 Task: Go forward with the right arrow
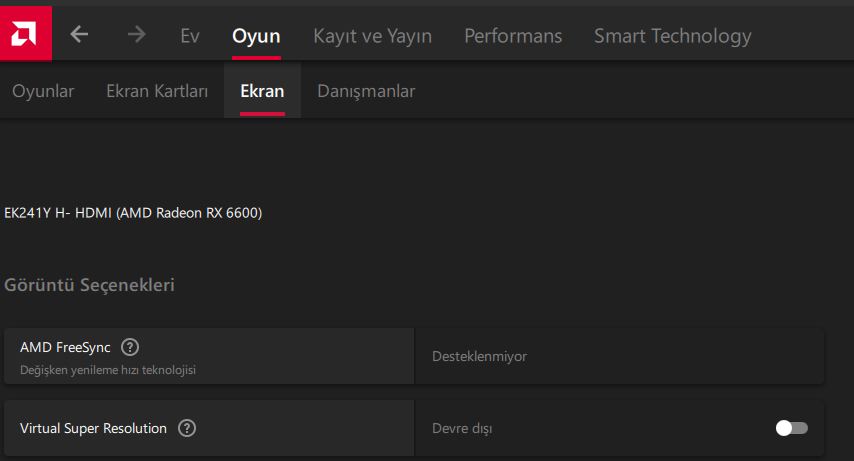pyautogui.click(x=136, y=34)
